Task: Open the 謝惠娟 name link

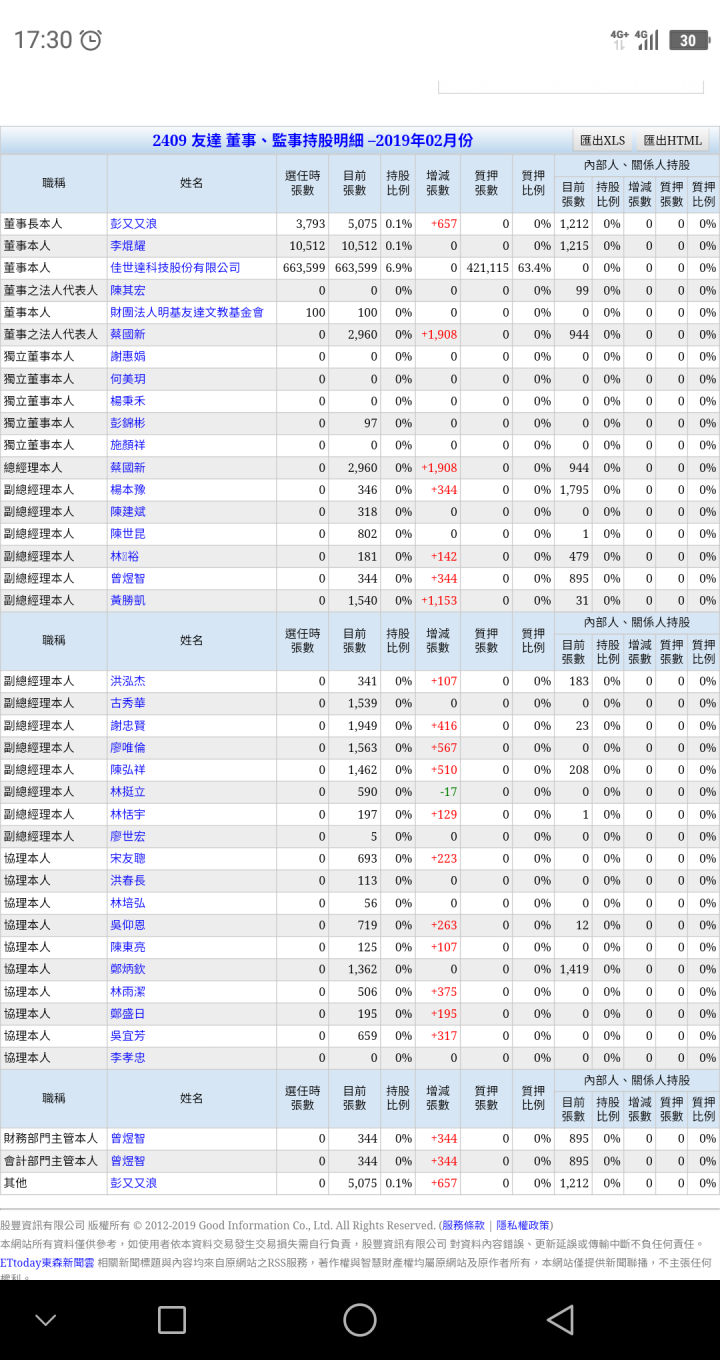Action: [127, 356]
